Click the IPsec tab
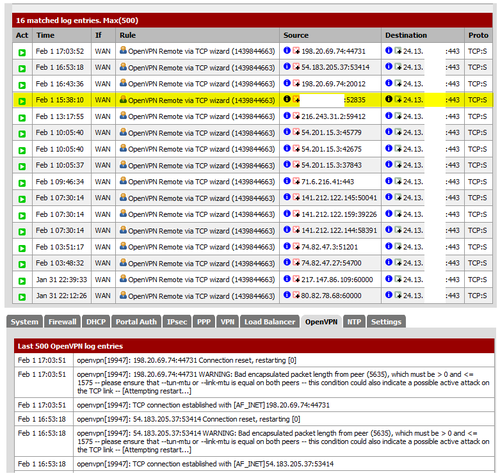This screenshot has width=500, height=476. click(x=177, y=322)
